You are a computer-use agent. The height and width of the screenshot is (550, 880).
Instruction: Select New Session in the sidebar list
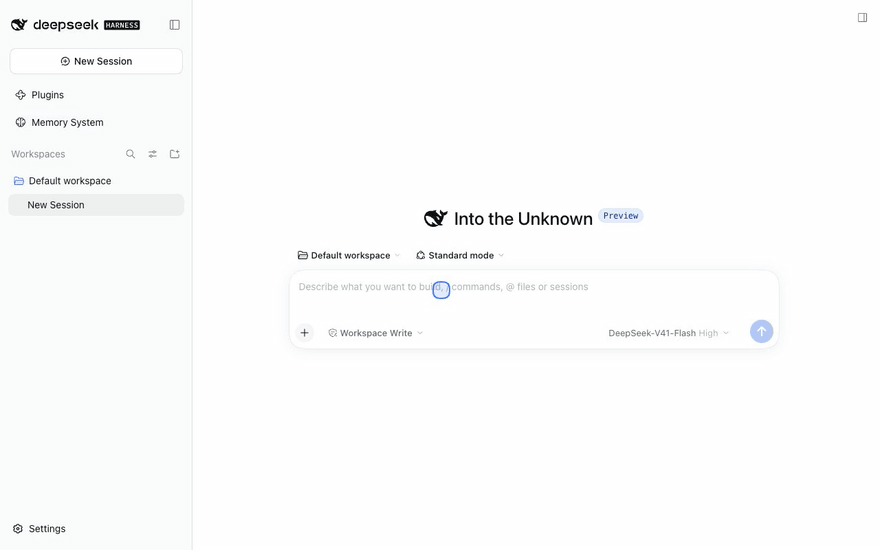tap(96, 205)
